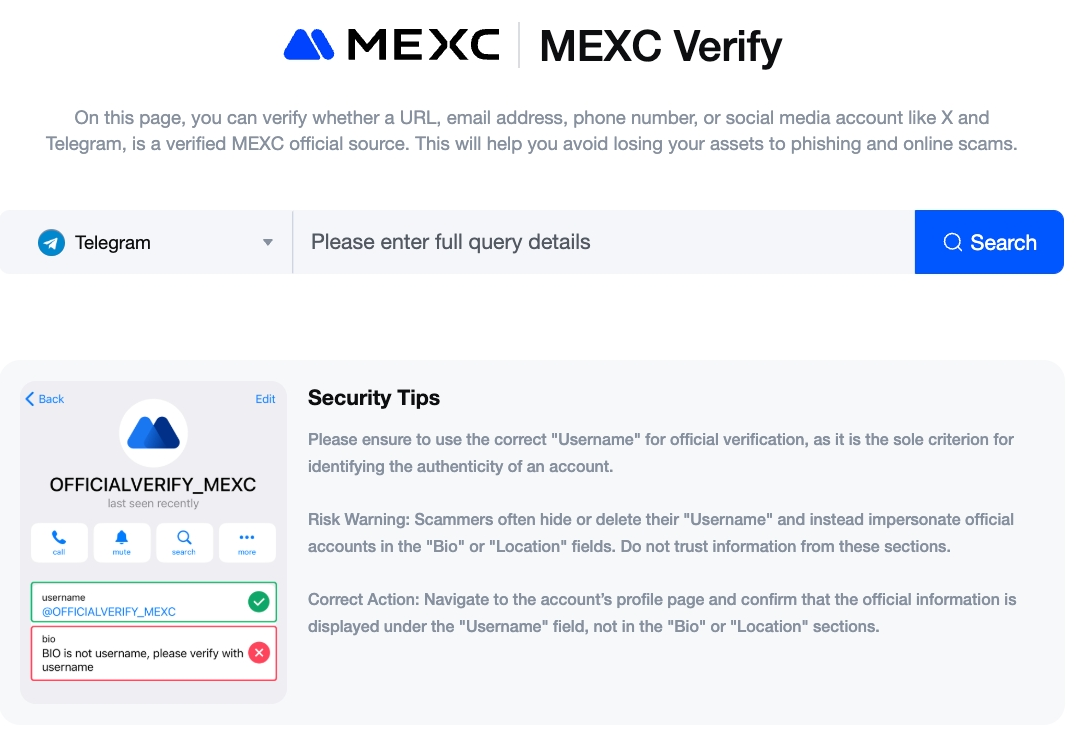
Task: Click the red X icon on bio
Action: coord(258,653)
